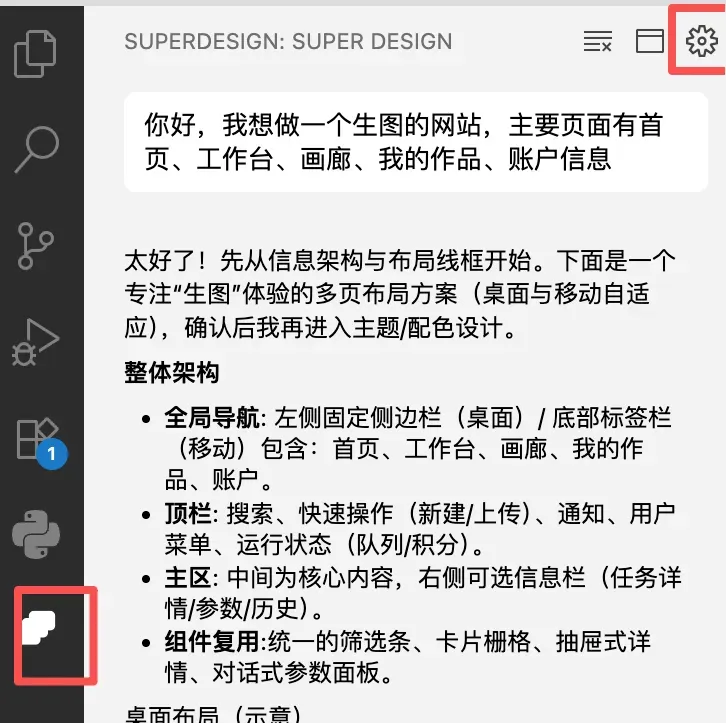726x723 pixels.
Task: Click the window layout icon in header
Action: [650, 41]
